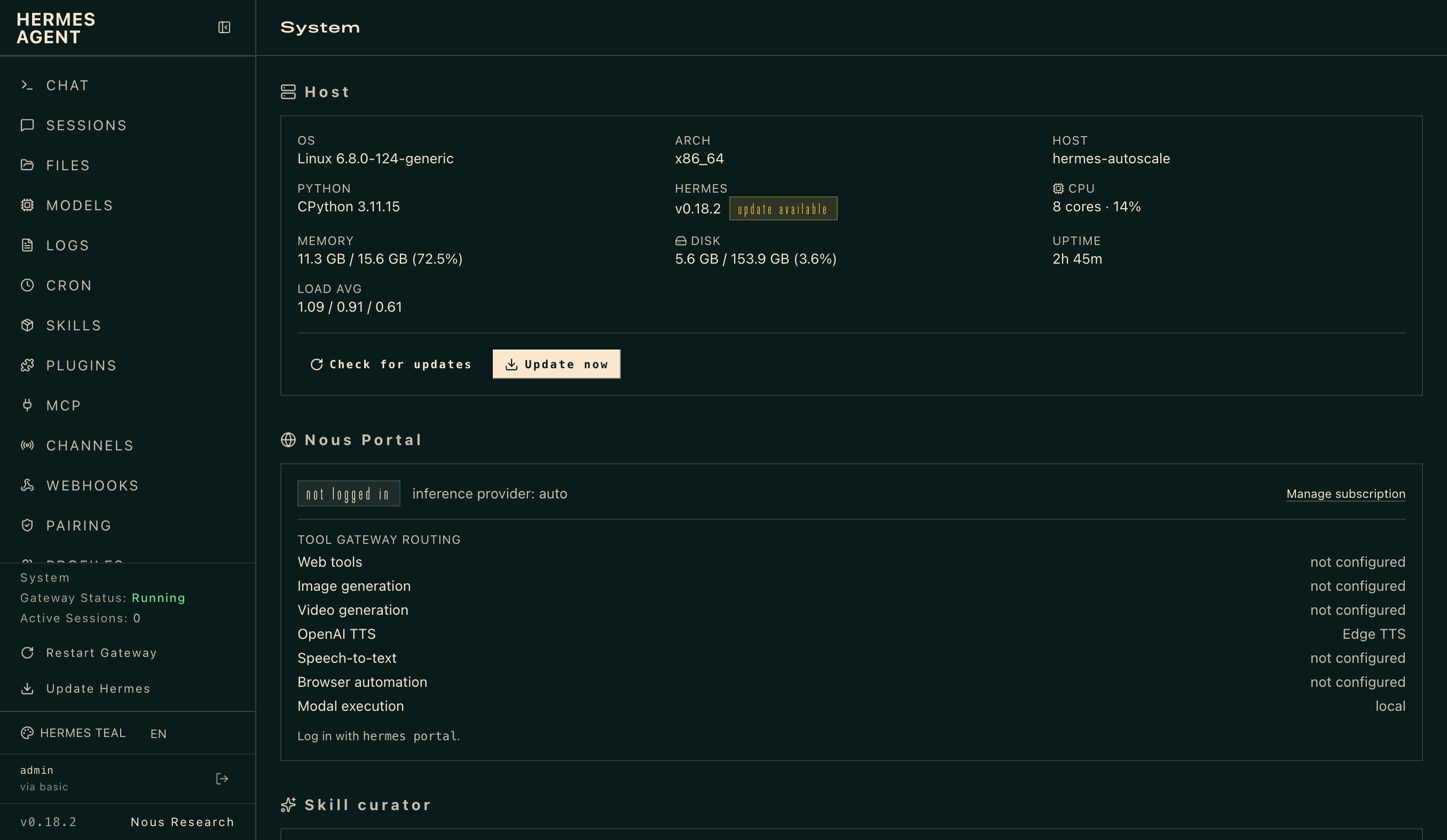The width and height of the screenshot is (1447, 840).
Task: Open the MCP page
Action: (128, 406)
